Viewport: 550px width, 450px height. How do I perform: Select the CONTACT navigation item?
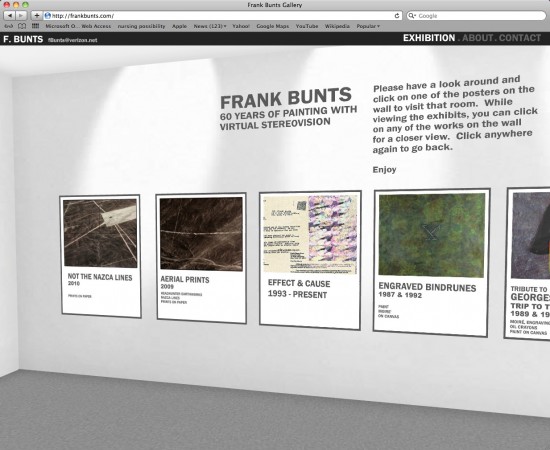click(520, 38)
